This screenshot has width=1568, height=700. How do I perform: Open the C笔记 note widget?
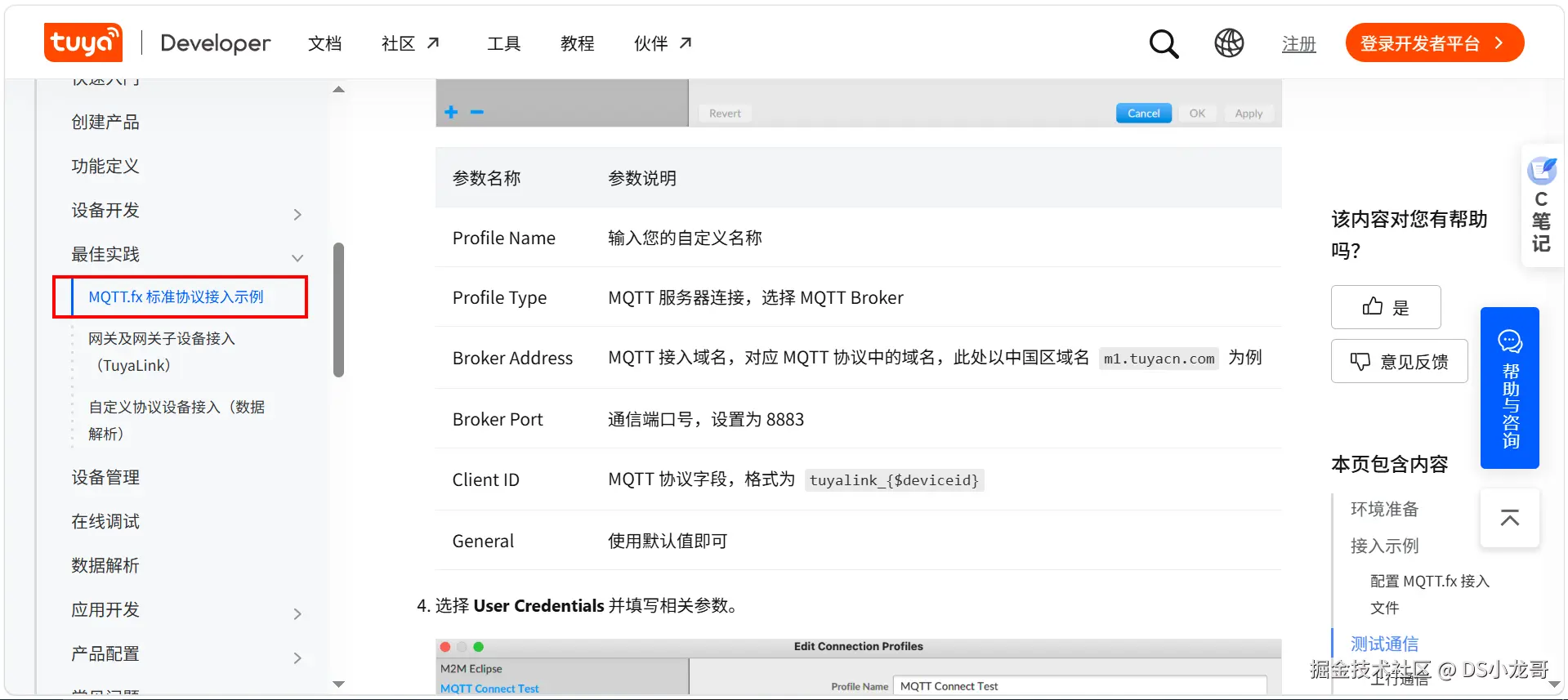click(x=1542, y=205)
